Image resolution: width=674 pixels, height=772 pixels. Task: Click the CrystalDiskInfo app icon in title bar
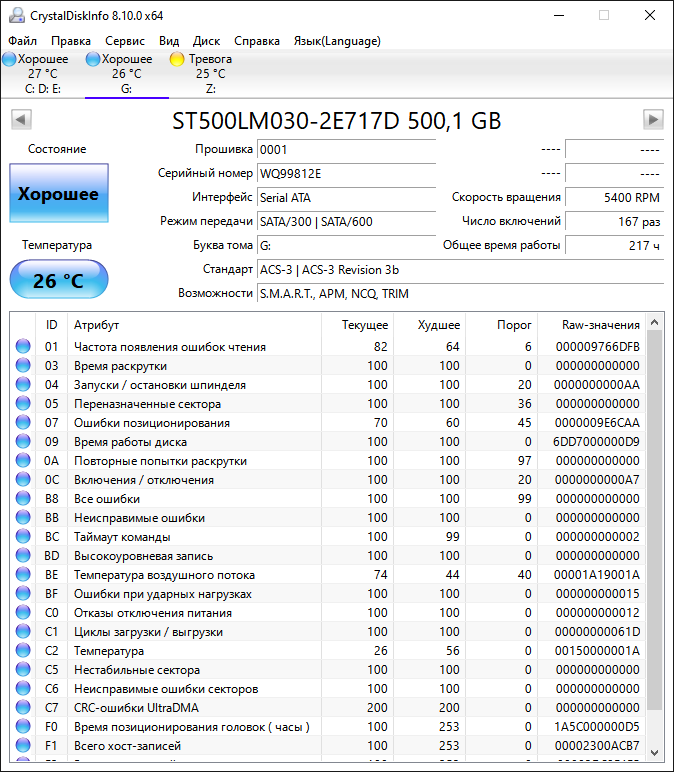pyautogui.click(x=17, y=15)
